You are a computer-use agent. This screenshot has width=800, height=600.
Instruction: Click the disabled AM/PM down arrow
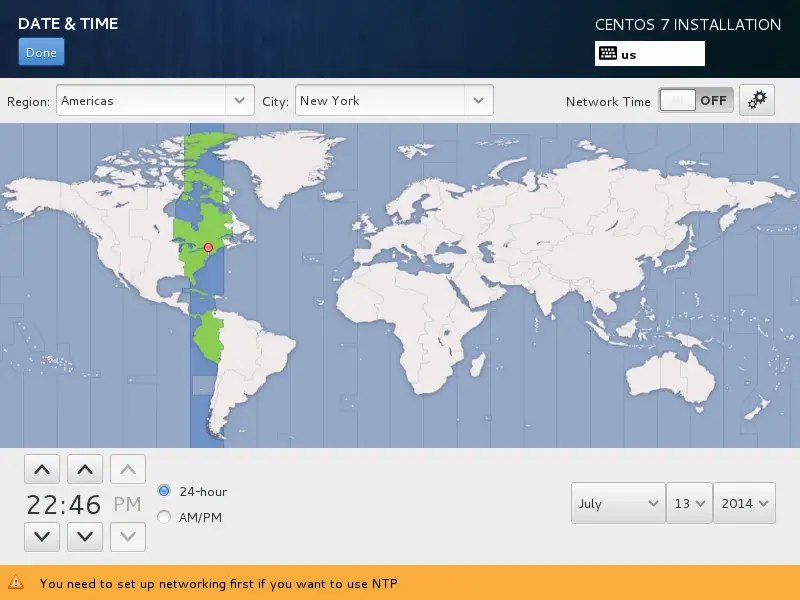click(x=128, y=537)
